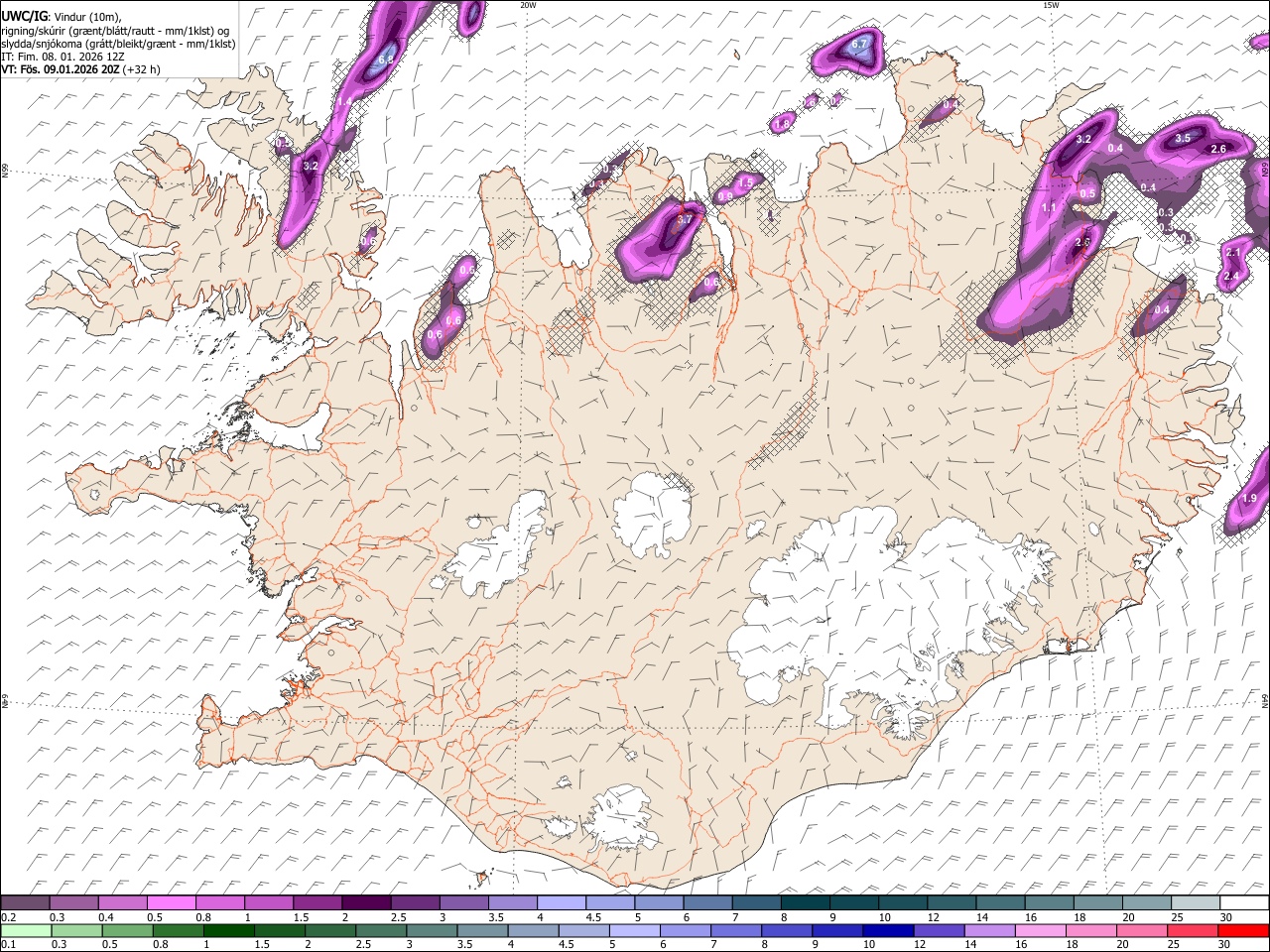Image resolution: width=1270 pixels, height=952 pixels.
Task: Click the 1.9 precipitation value on east coast
Action: [1250, 498]
